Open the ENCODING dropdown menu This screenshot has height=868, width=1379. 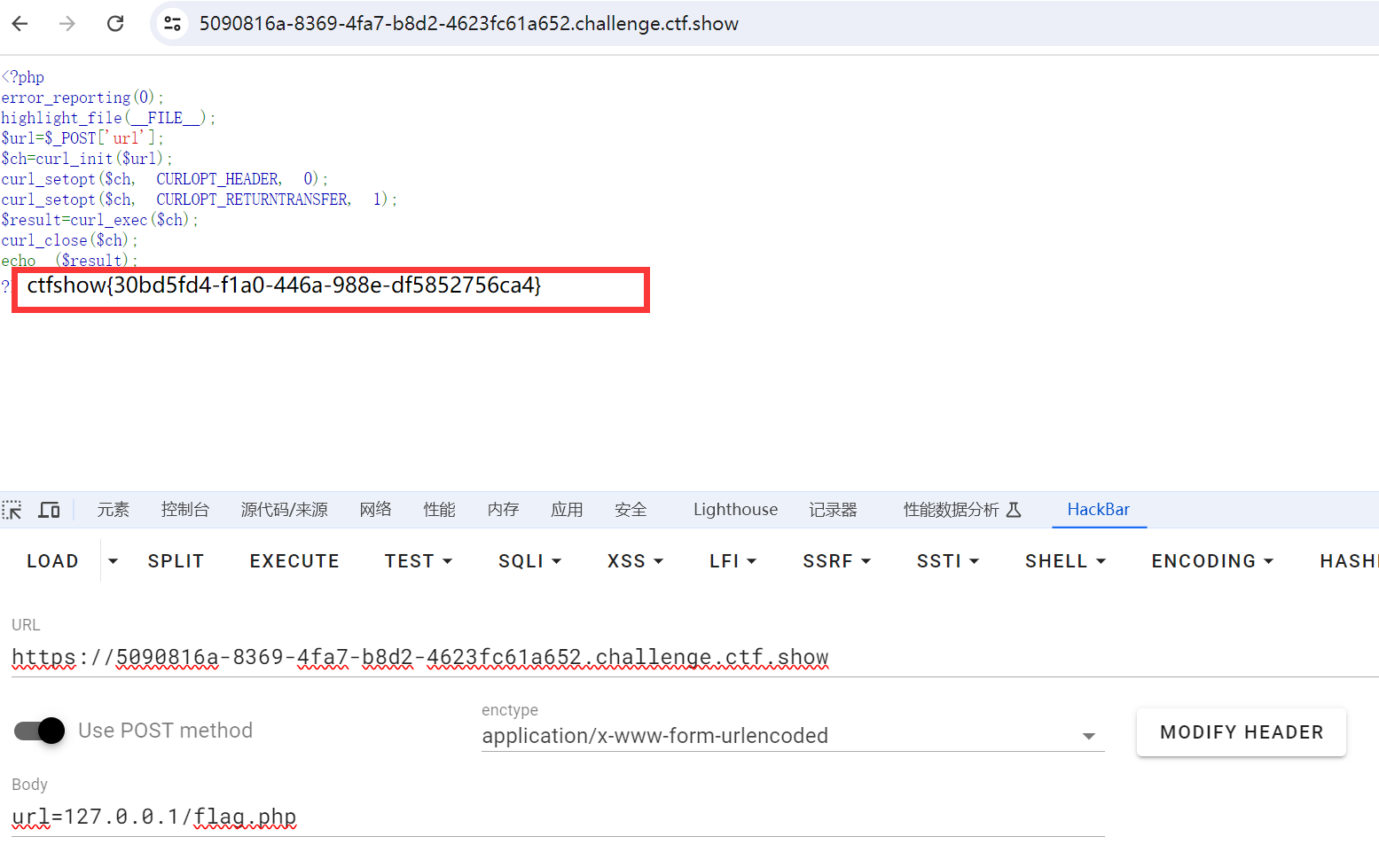[x=1211, y=561]
